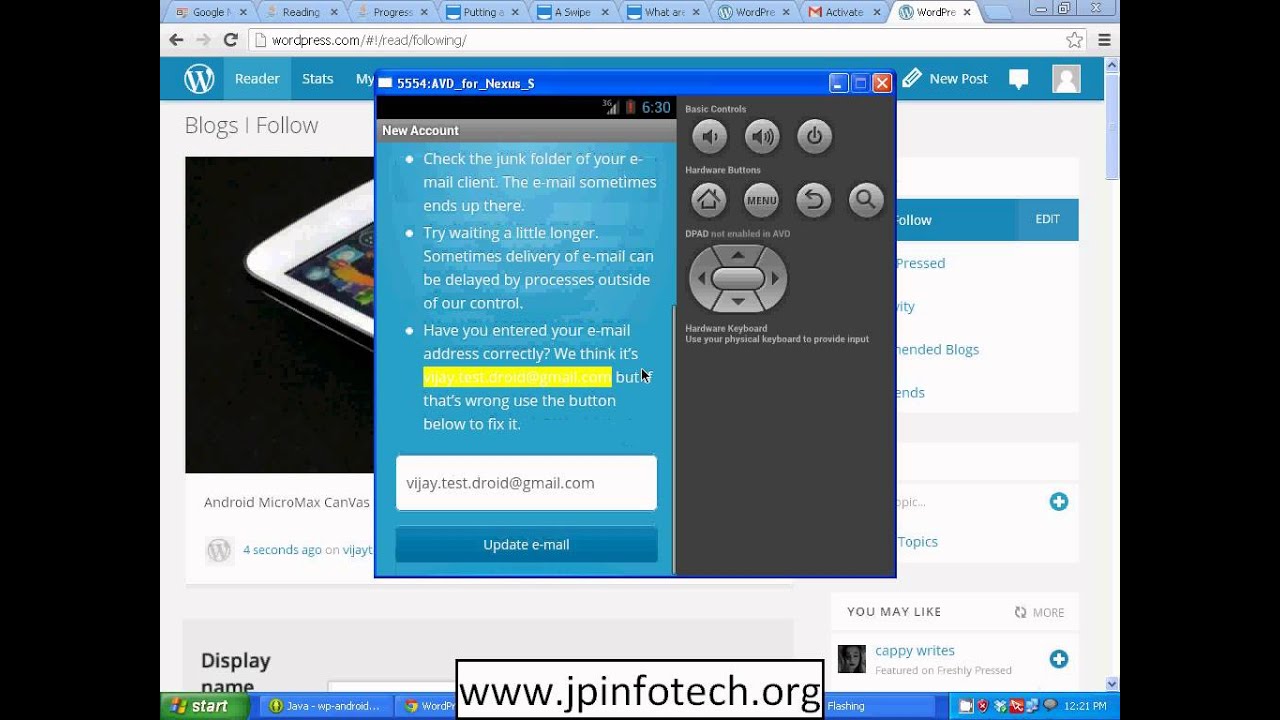Screen dimensions: 1280x720
Task: Open the cappy writes blog link
Action: 915,650
